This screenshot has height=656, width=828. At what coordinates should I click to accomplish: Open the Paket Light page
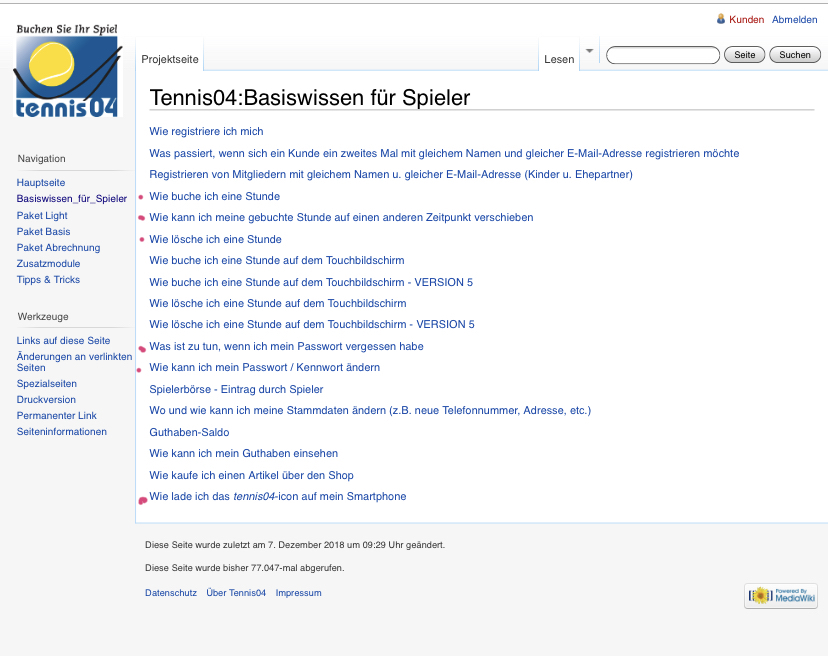click(x=42, y=215)
